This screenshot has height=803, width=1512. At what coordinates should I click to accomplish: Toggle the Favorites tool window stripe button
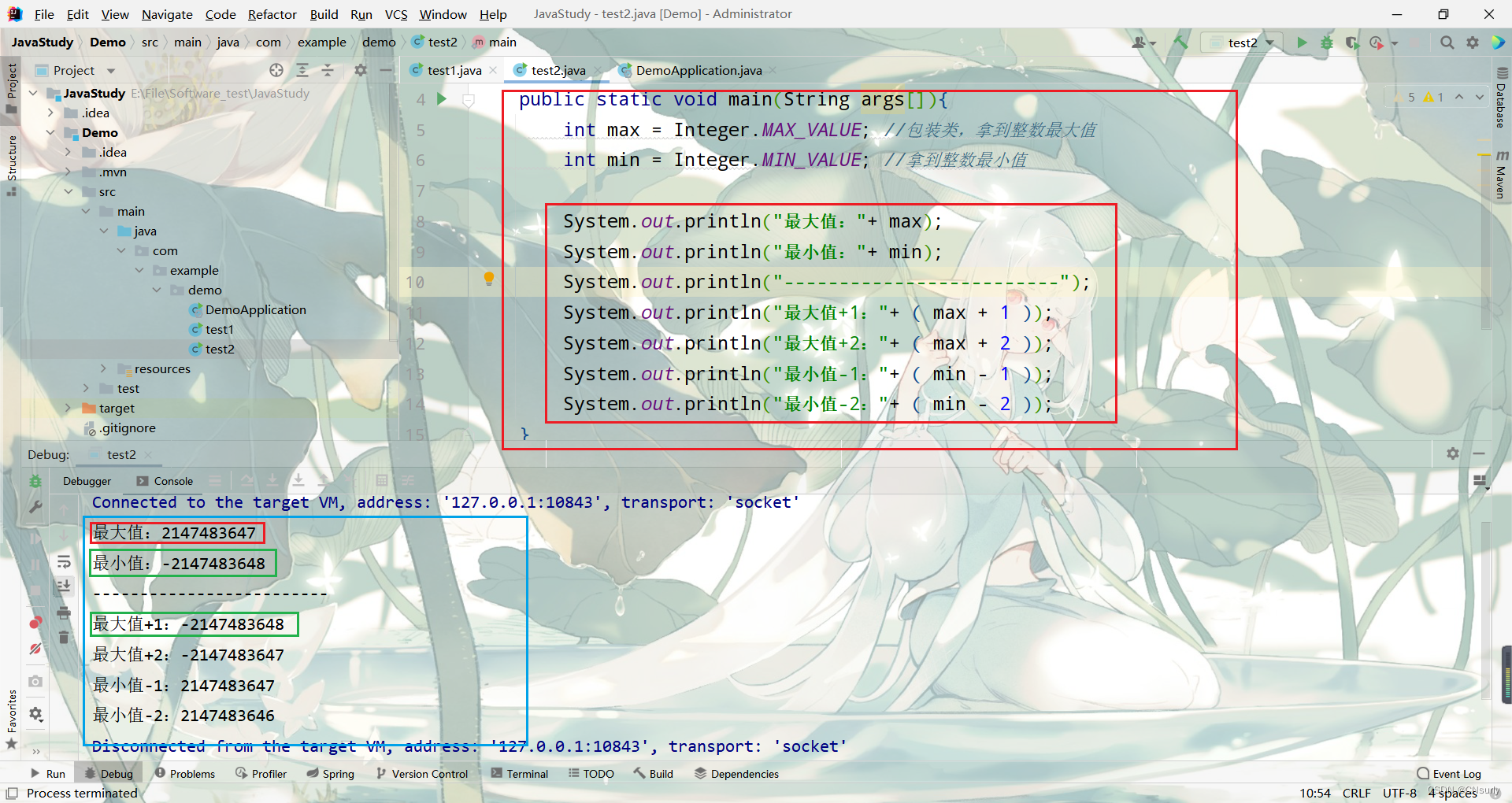tap(11, 720)
